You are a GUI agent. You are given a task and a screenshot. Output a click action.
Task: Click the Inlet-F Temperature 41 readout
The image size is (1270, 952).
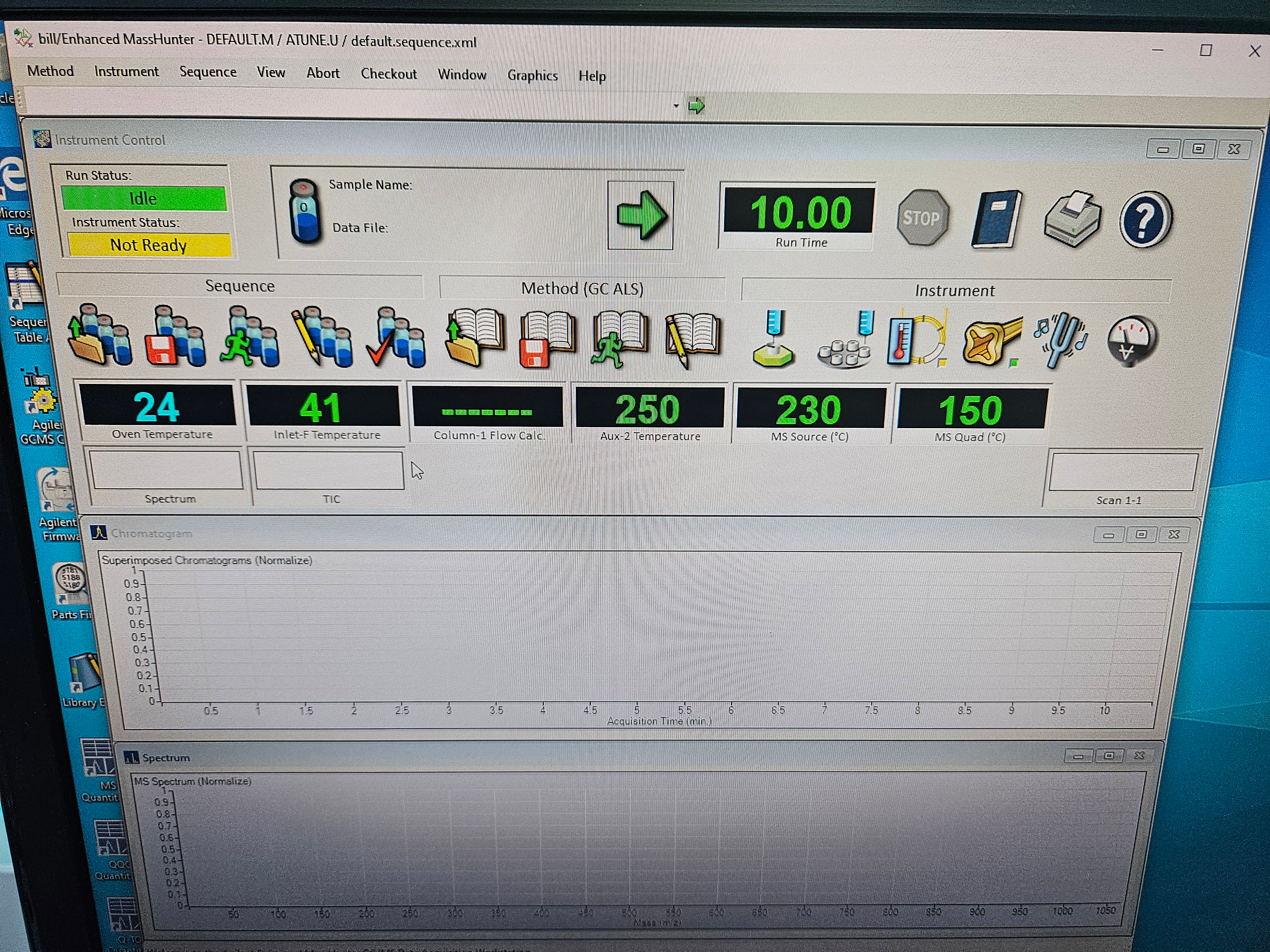[323, 406]
